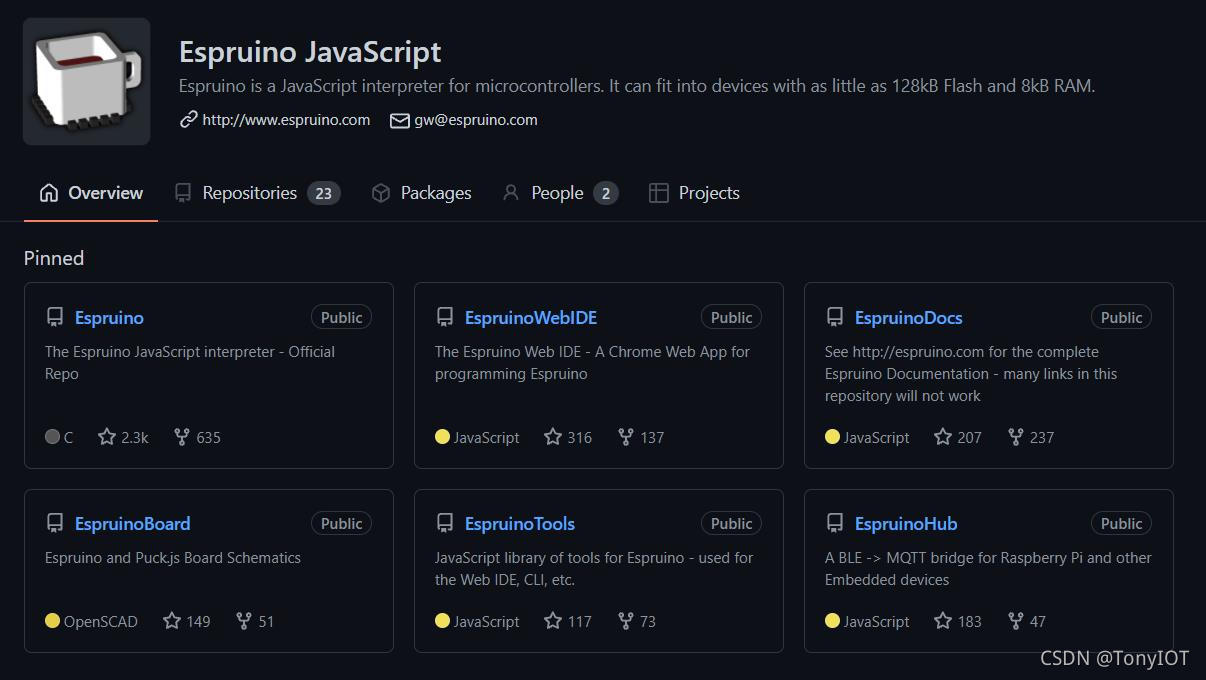Click the person icon in People tab
The width and height of the screenshot is (1206, 680).
point(510,193)
